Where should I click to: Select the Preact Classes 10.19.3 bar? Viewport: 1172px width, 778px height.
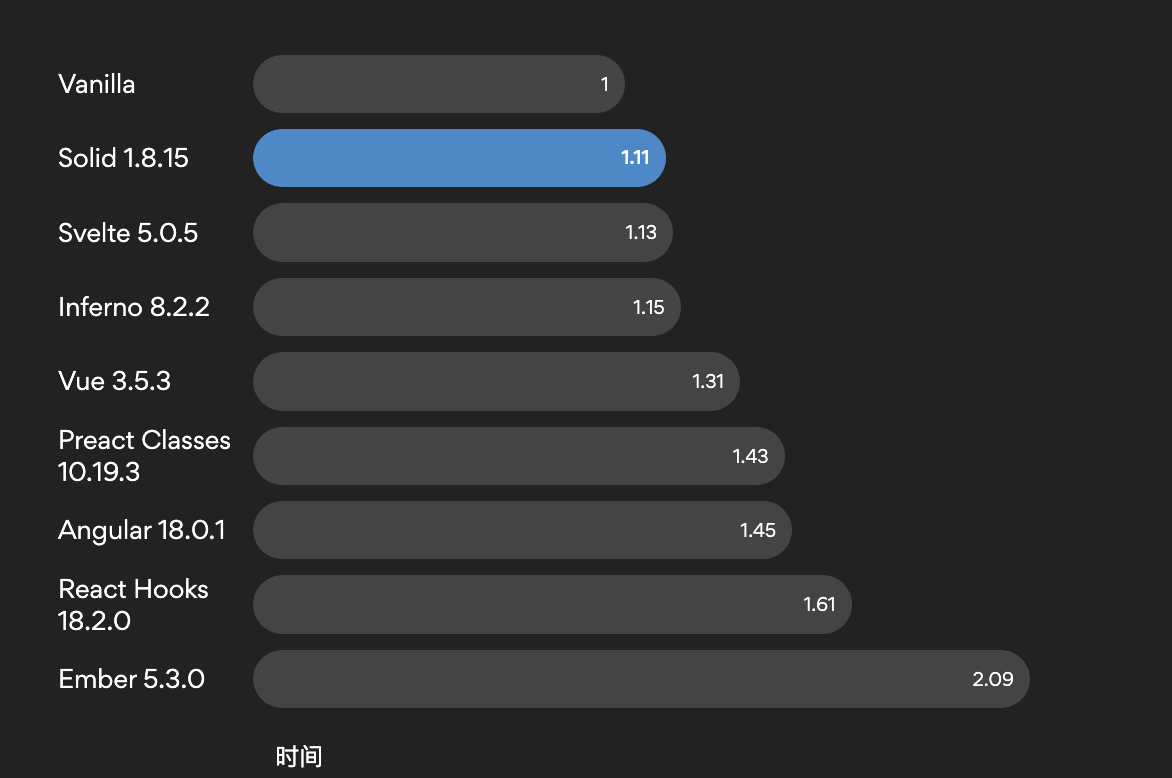(x=519, y=456)
